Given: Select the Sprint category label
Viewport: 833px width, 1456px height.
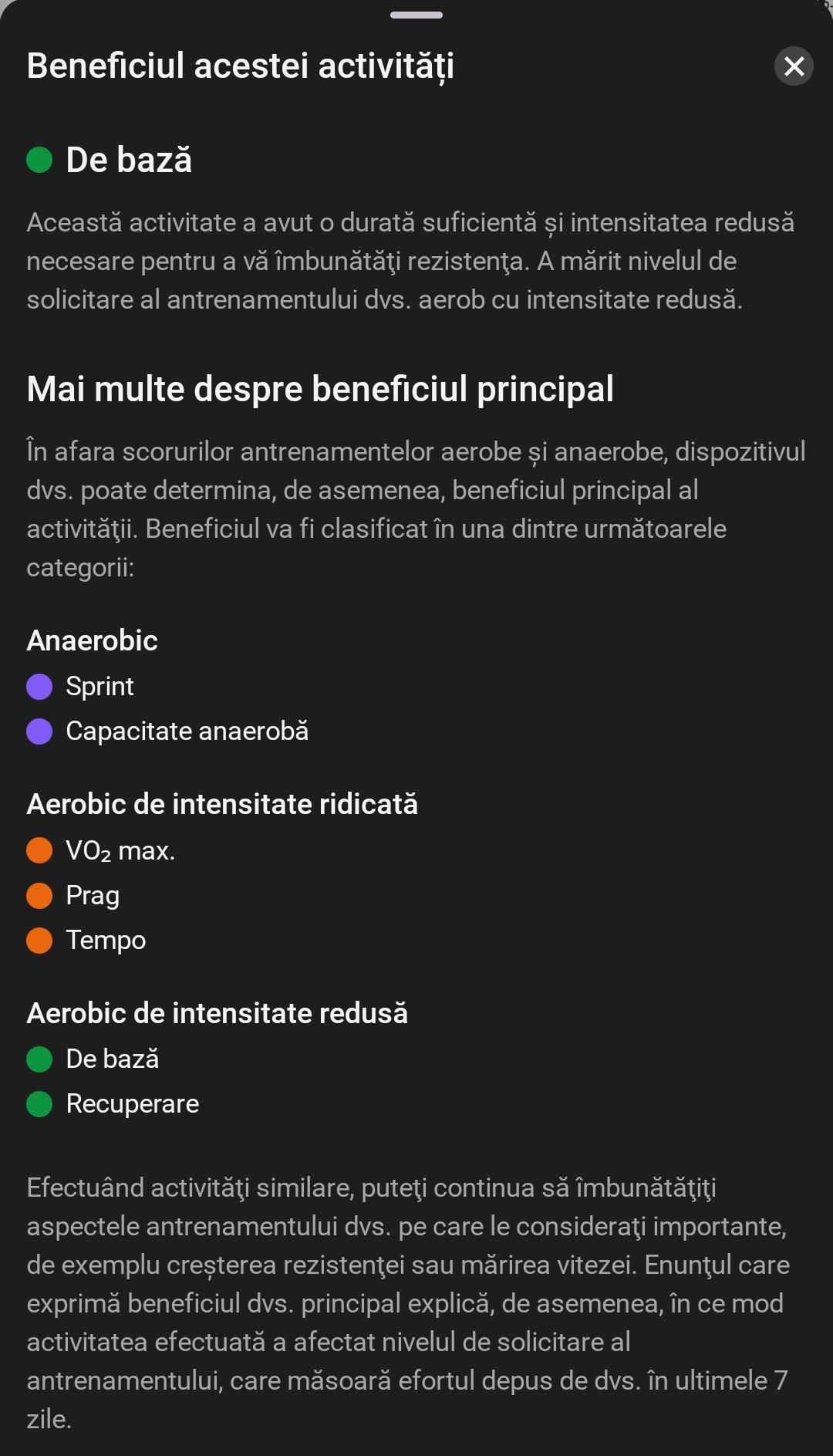Looking at the screenshot, I should tap(99, 687).
